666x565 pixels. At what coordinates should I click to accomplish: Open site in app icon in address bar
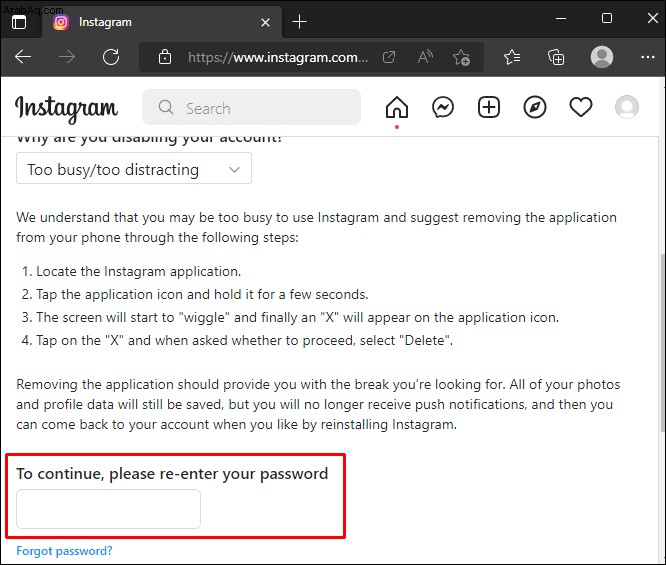389,57
